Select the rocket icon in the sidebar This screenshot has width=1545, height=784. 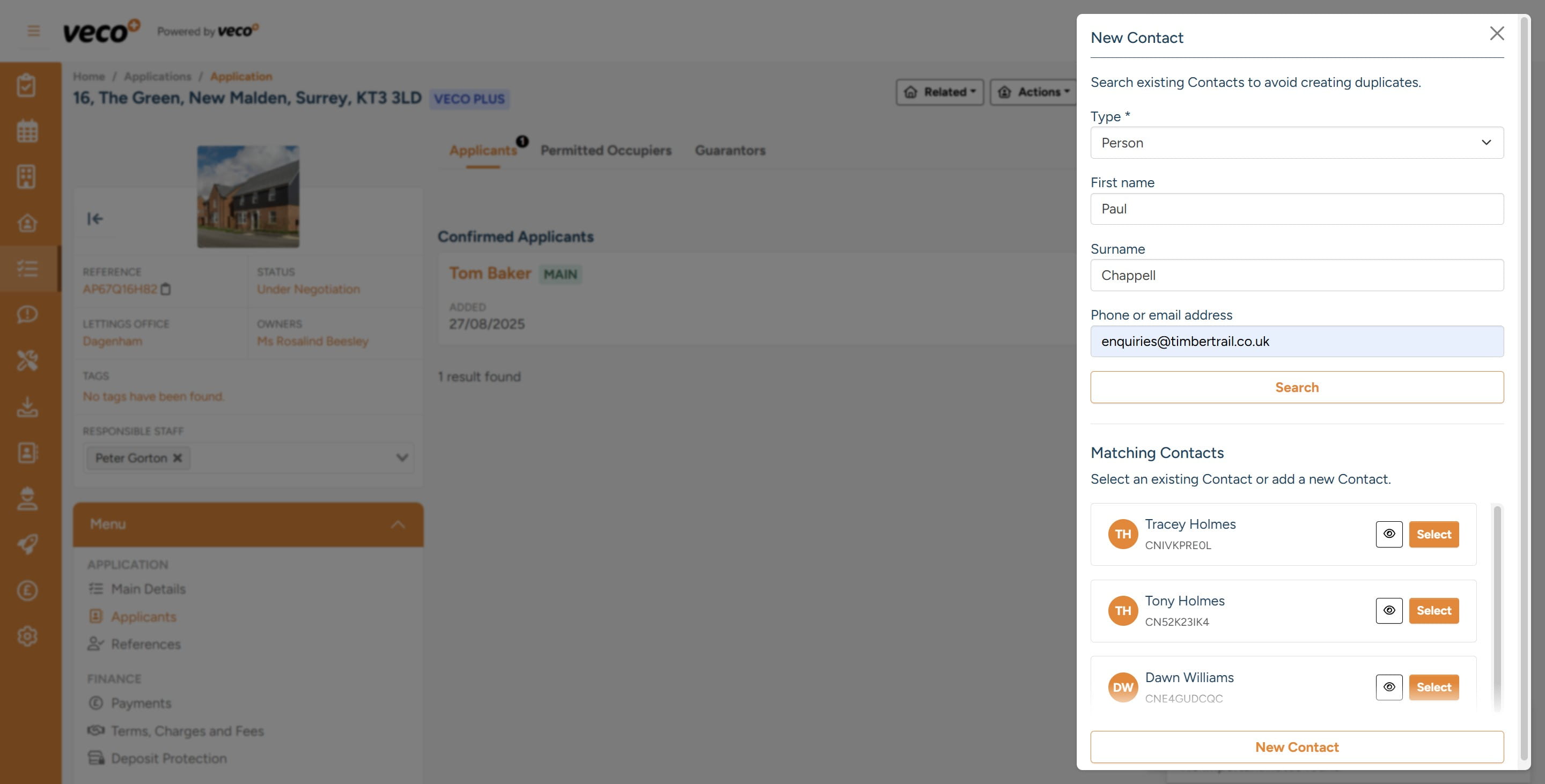27,544
